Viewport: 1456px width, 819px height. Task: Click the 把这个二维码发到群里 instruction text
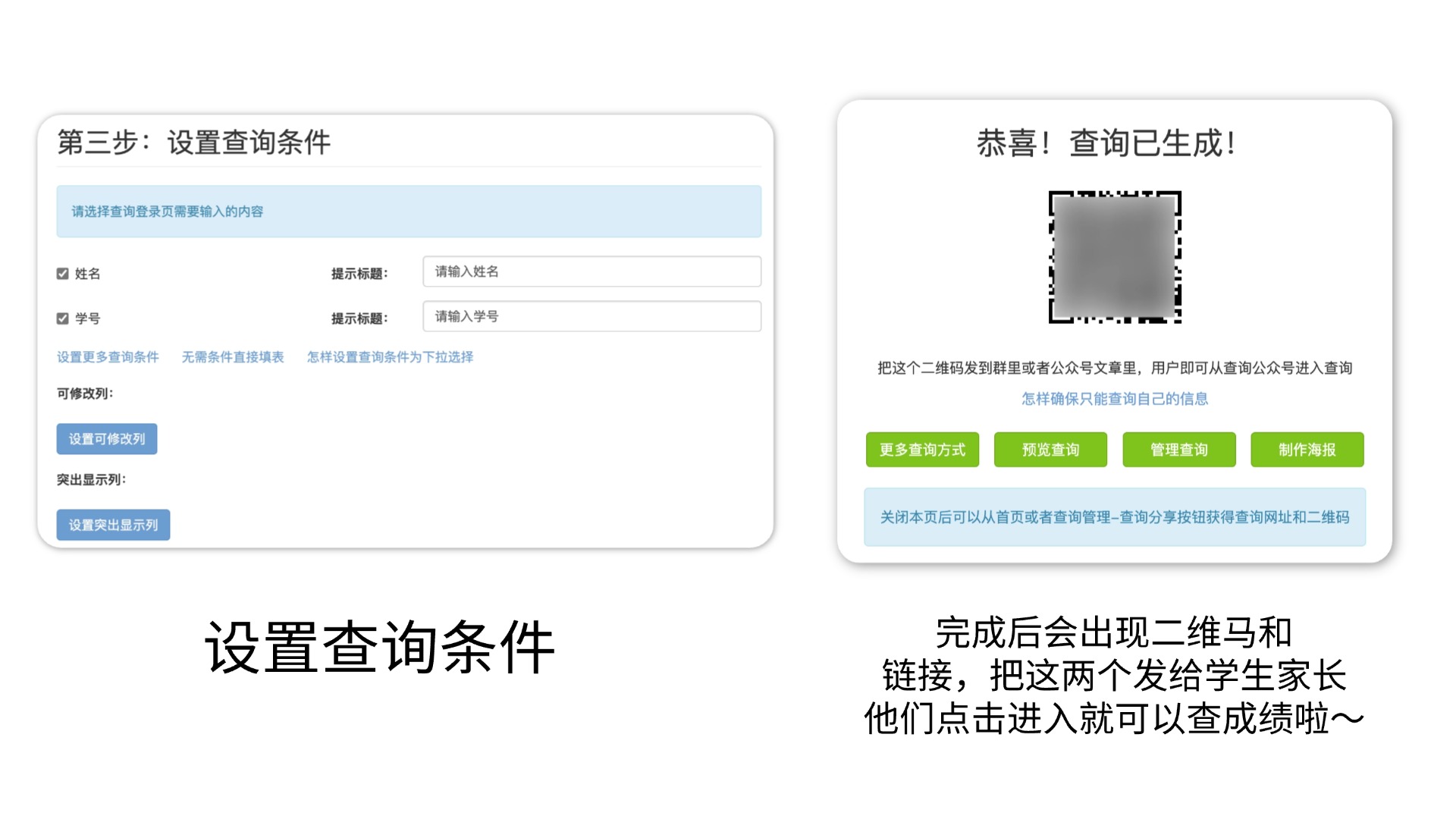(1115, 369)
